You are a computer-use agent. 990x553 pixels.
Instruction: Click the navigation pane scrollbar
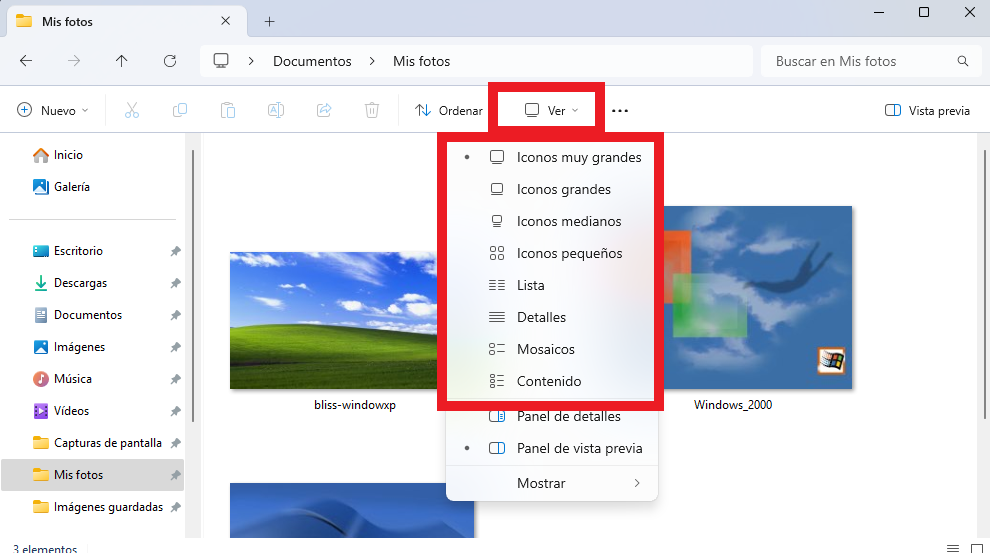pos(193,286)
